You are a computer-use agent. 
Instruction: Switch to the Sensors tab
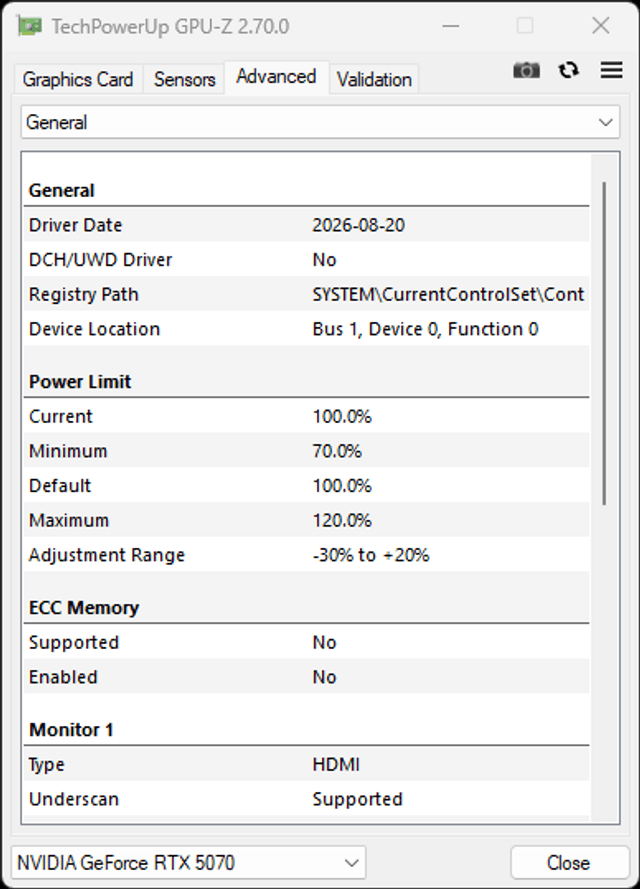click(184, 79)
